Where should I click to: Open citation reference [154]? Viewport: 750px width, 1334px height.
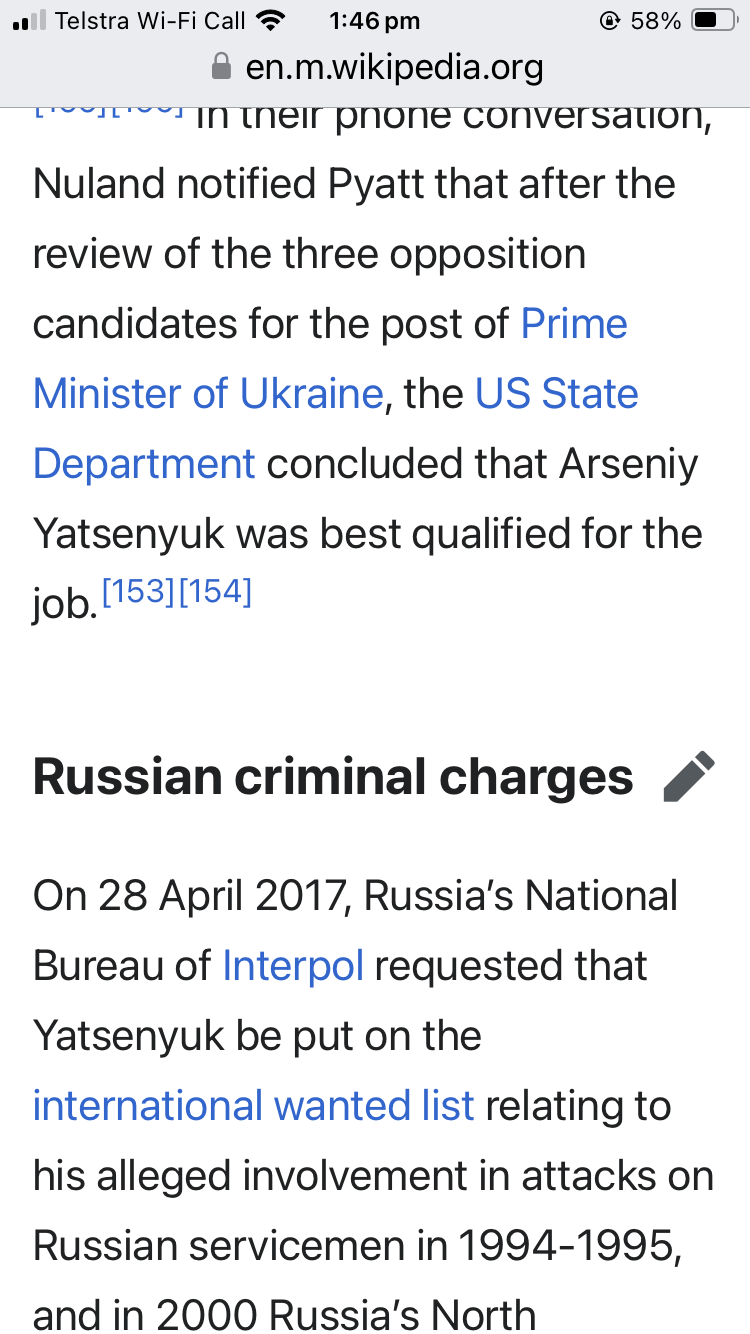pos(214,593)
